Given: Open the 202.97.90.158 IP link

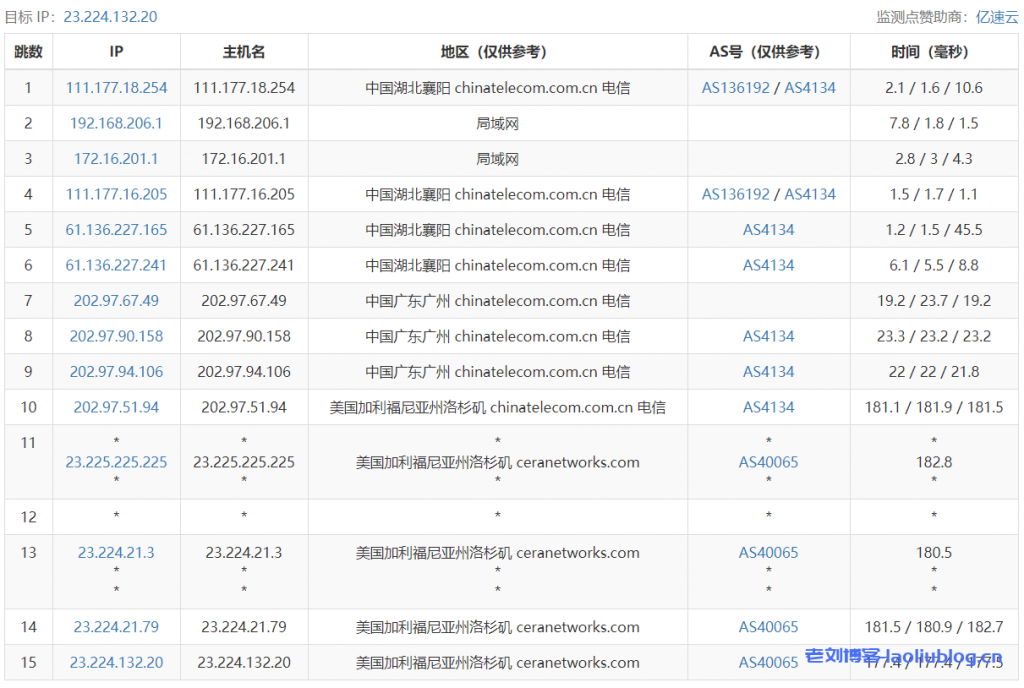Looking at the screenshot, I should coord(116,337).
